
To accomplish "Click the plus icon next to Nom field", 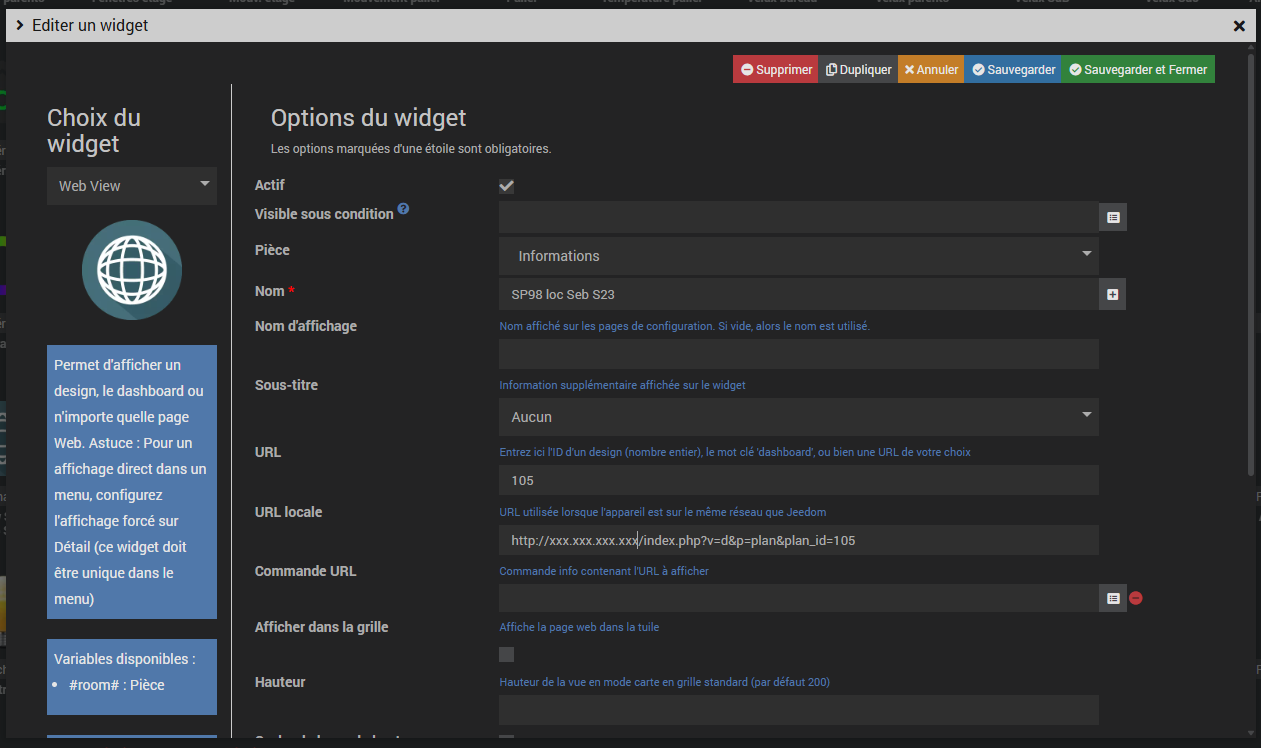I will click(1113, 295).
